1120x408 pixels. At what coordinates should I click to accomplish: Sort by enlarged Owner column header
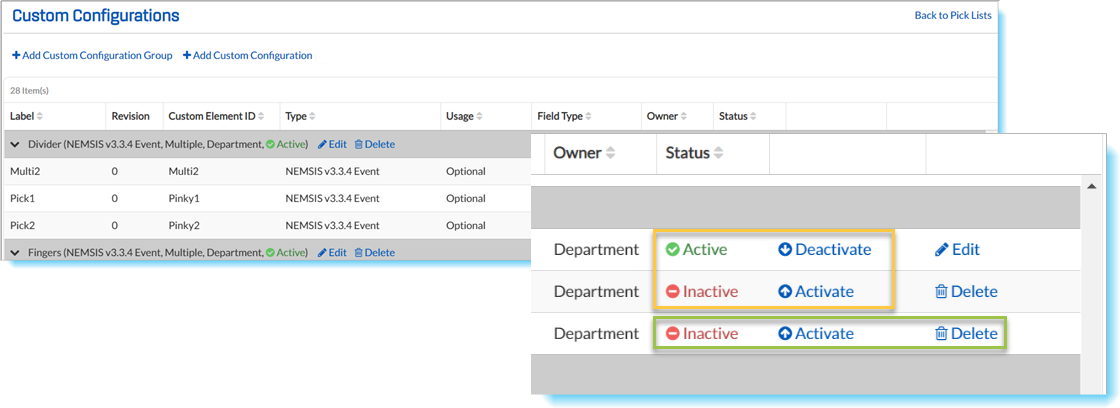point(585,153)
